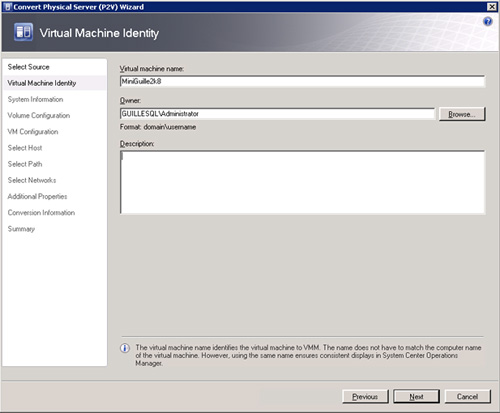This screenshot has height=413, width=500.
Task: Go to the Summary step
Action: [x=21, y=229]
